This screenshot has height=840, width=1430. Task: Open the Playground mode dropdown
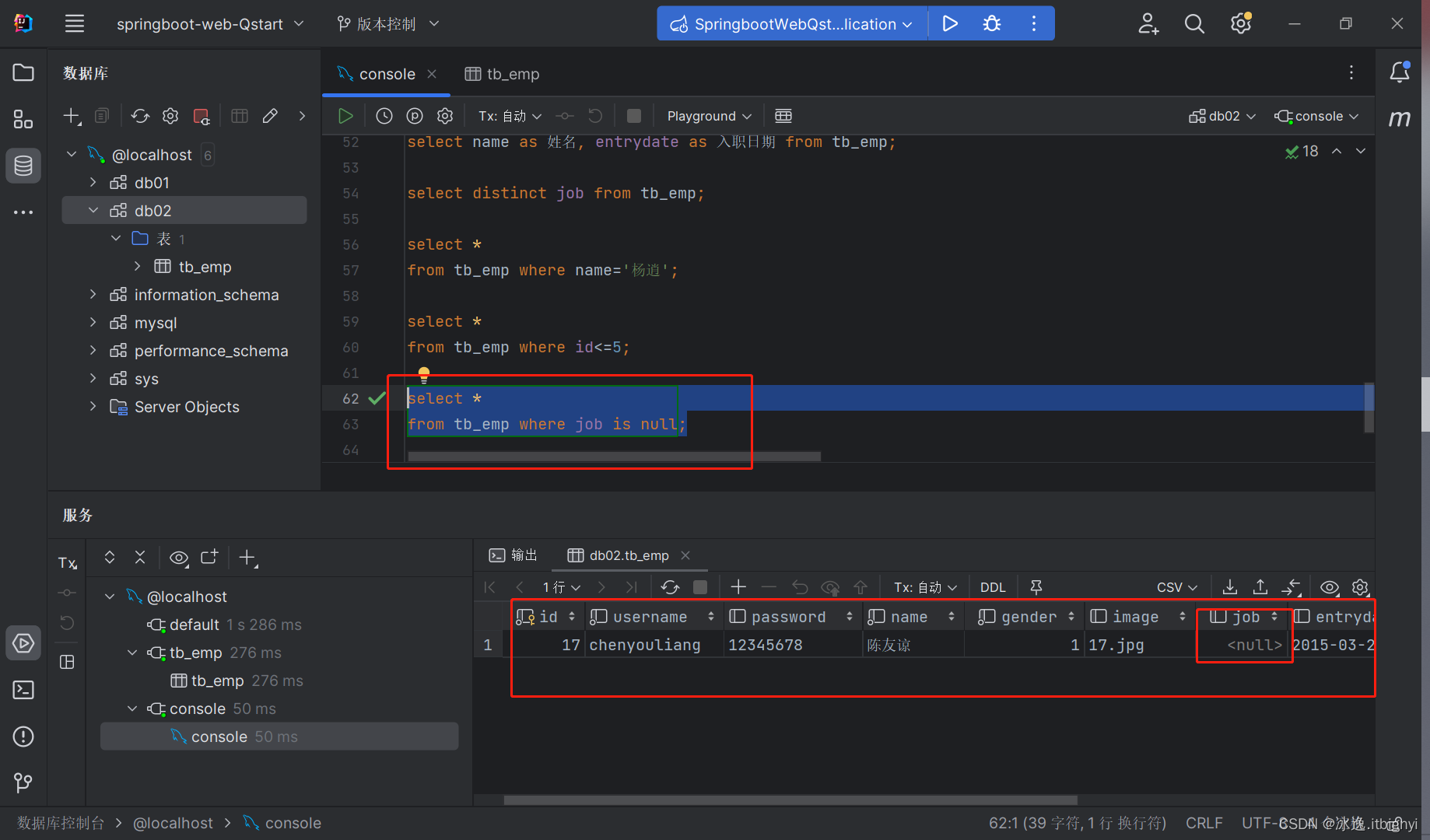coord(709,116)
